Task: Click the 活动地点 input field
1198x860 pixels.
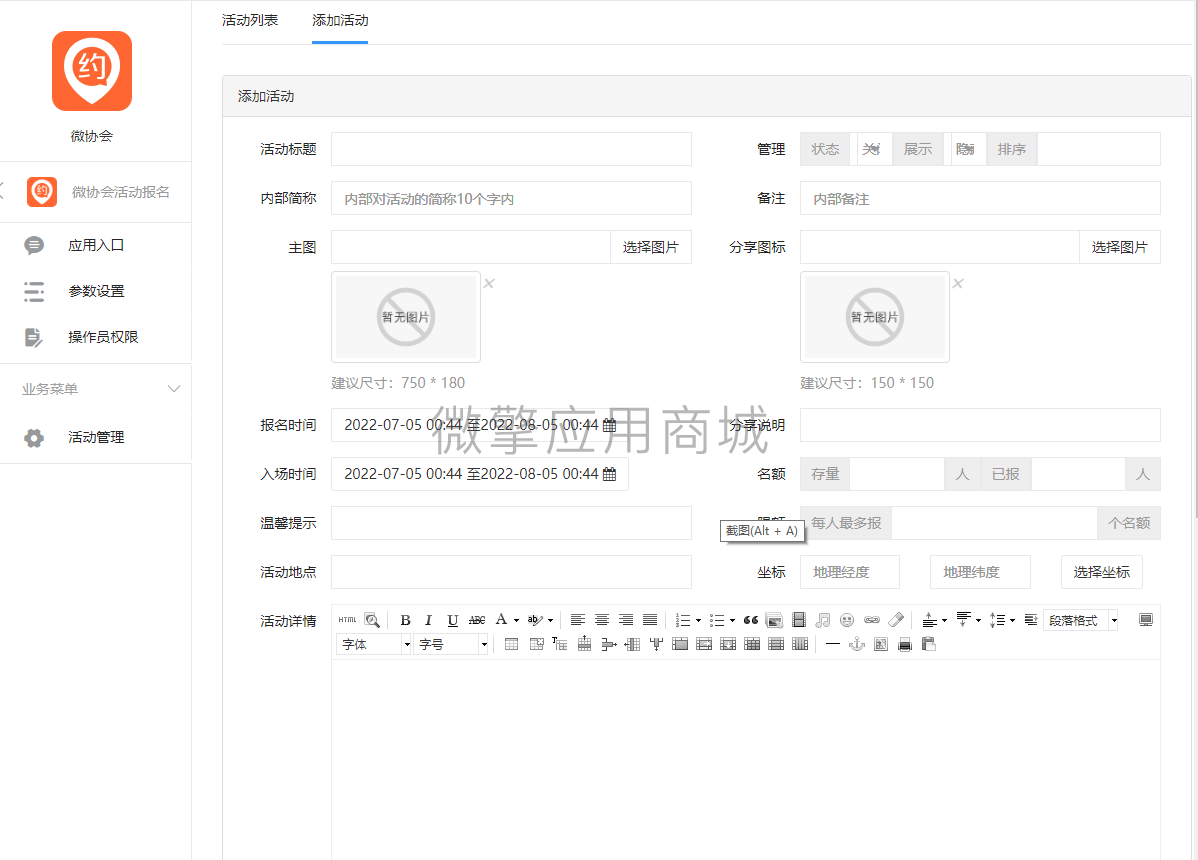Action: (x=511, y=572)
